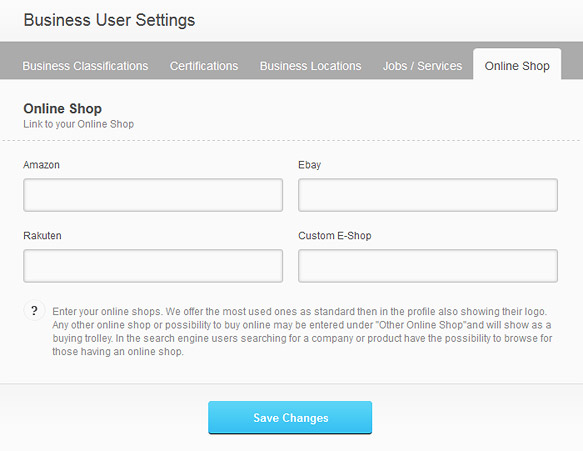Click the Ebay field label
Image resolution: width=583 pixels, height=451 pixels.
(x=309, y=165)
